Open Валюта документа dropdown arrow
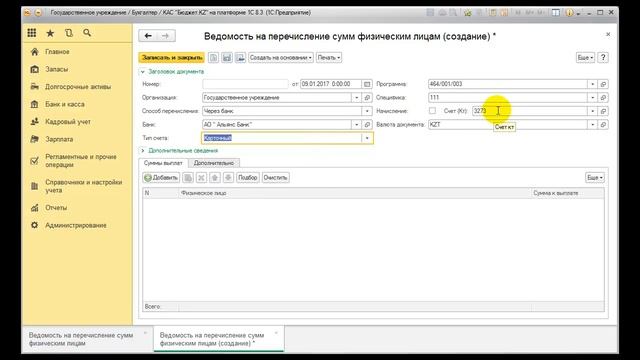The height and width of the screenshot is (360, 640). coord(592,124)
